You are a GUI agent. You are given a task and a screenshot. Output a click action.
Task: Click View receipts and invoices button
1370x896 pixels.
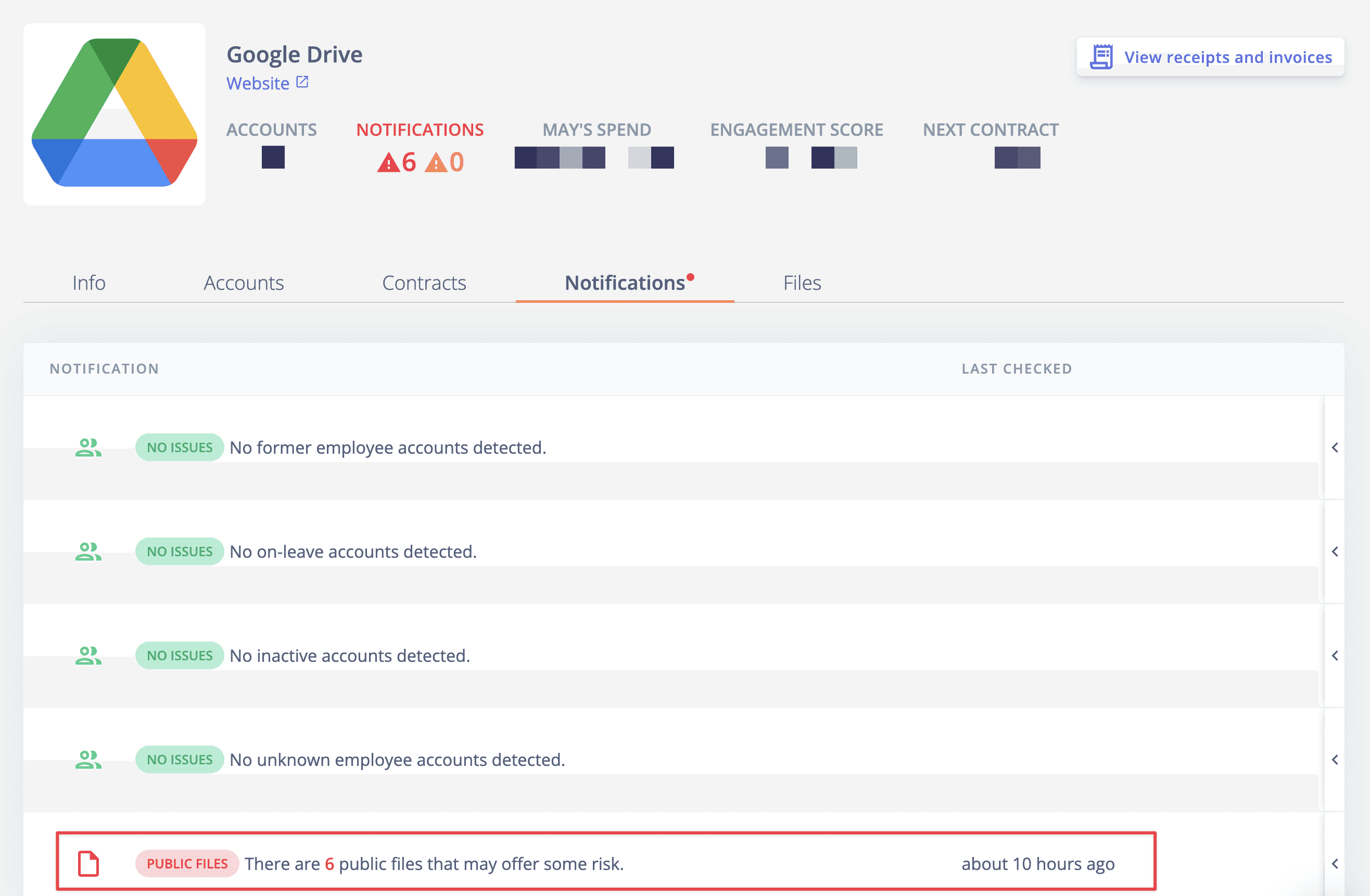[x=1227, y=57]
